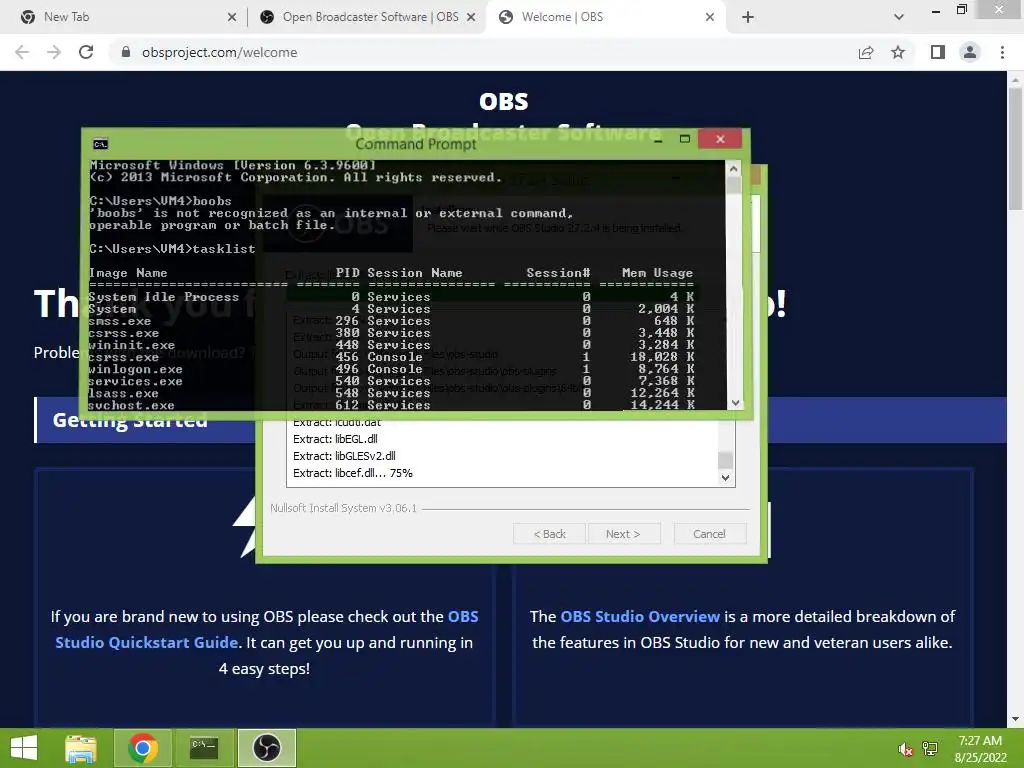
Task: Open the OBS Studio Overview link
Action: point(640,616)
